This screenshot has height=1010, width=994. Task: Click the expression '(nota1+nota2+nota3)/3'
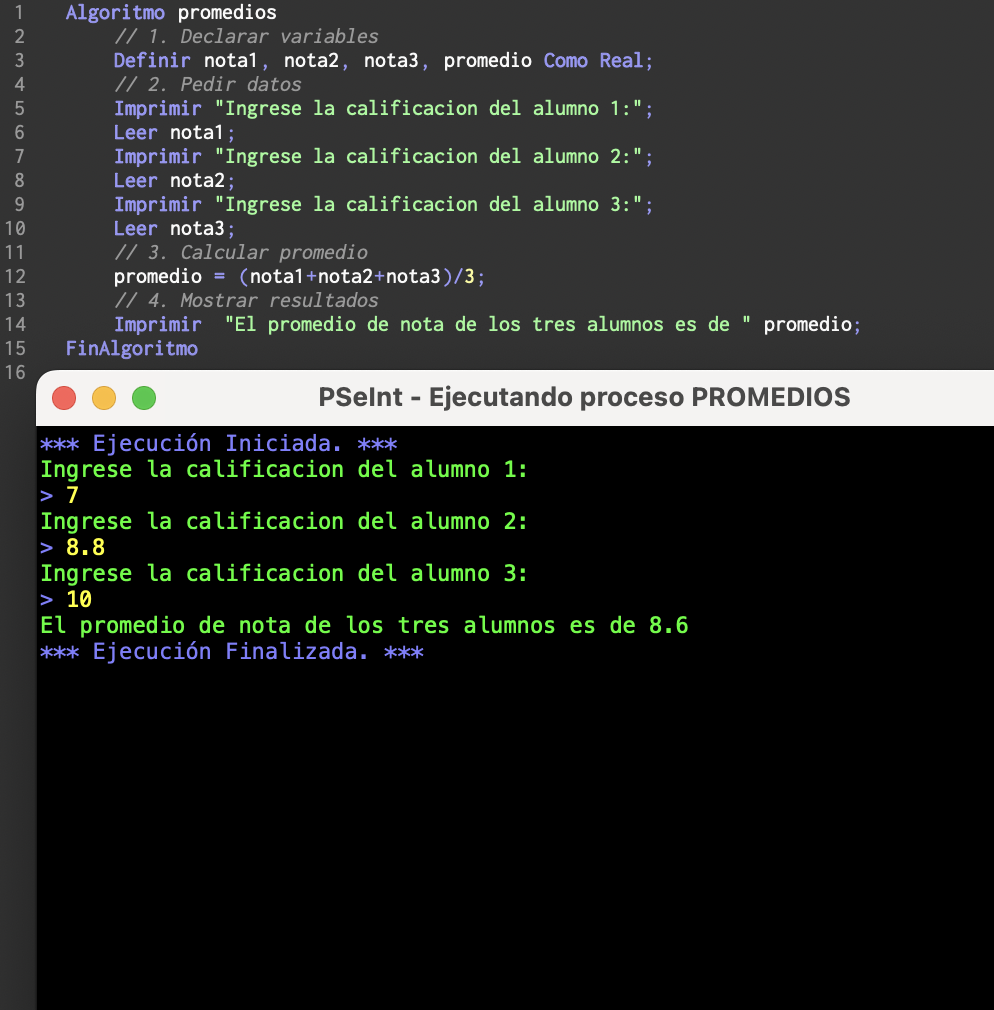(x=357, y=276)
